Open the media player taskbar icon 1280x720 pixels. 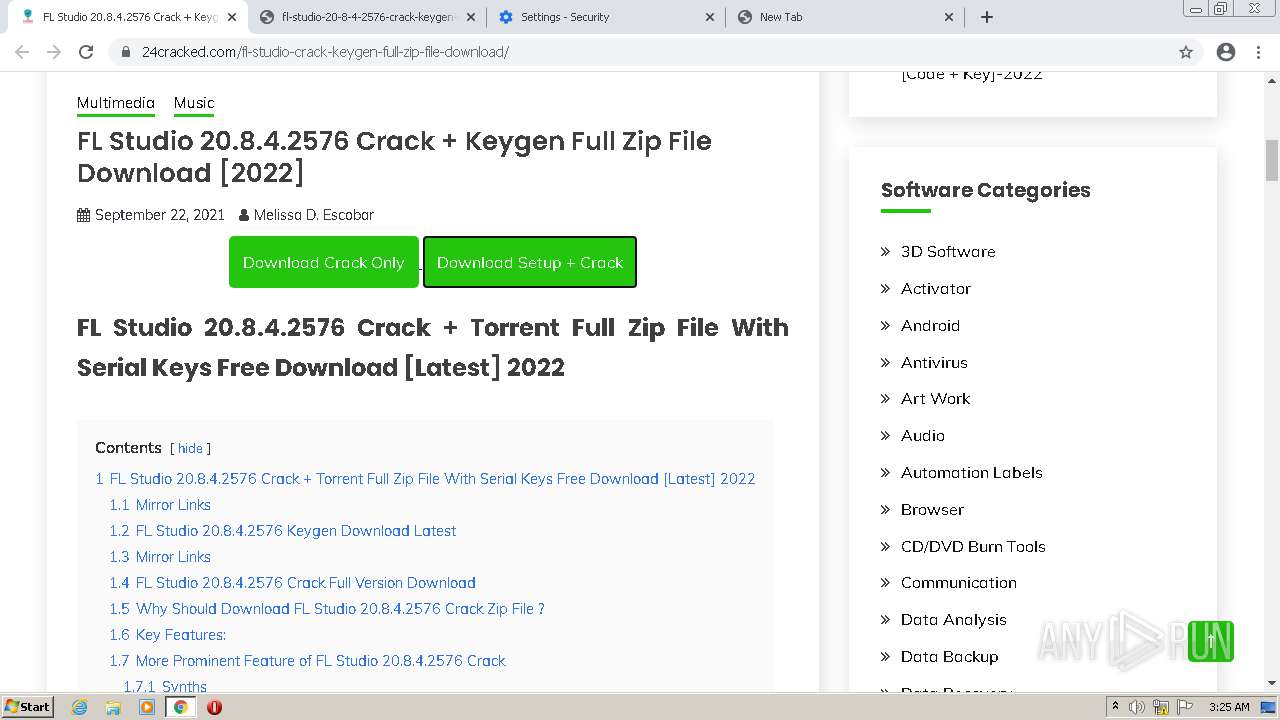click(x=147, y=707)
